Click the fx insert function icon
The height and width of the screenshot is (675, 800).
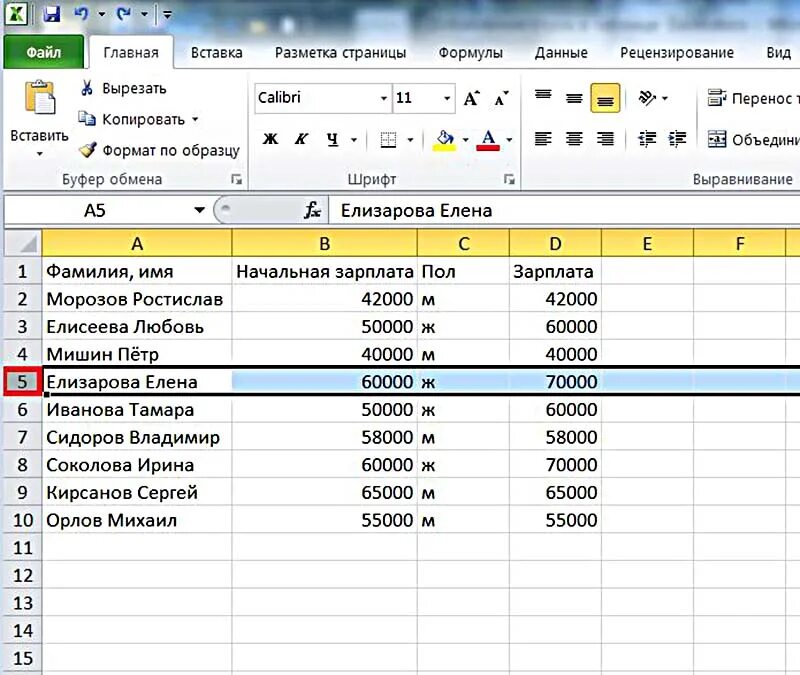click(x=312, y=210)
